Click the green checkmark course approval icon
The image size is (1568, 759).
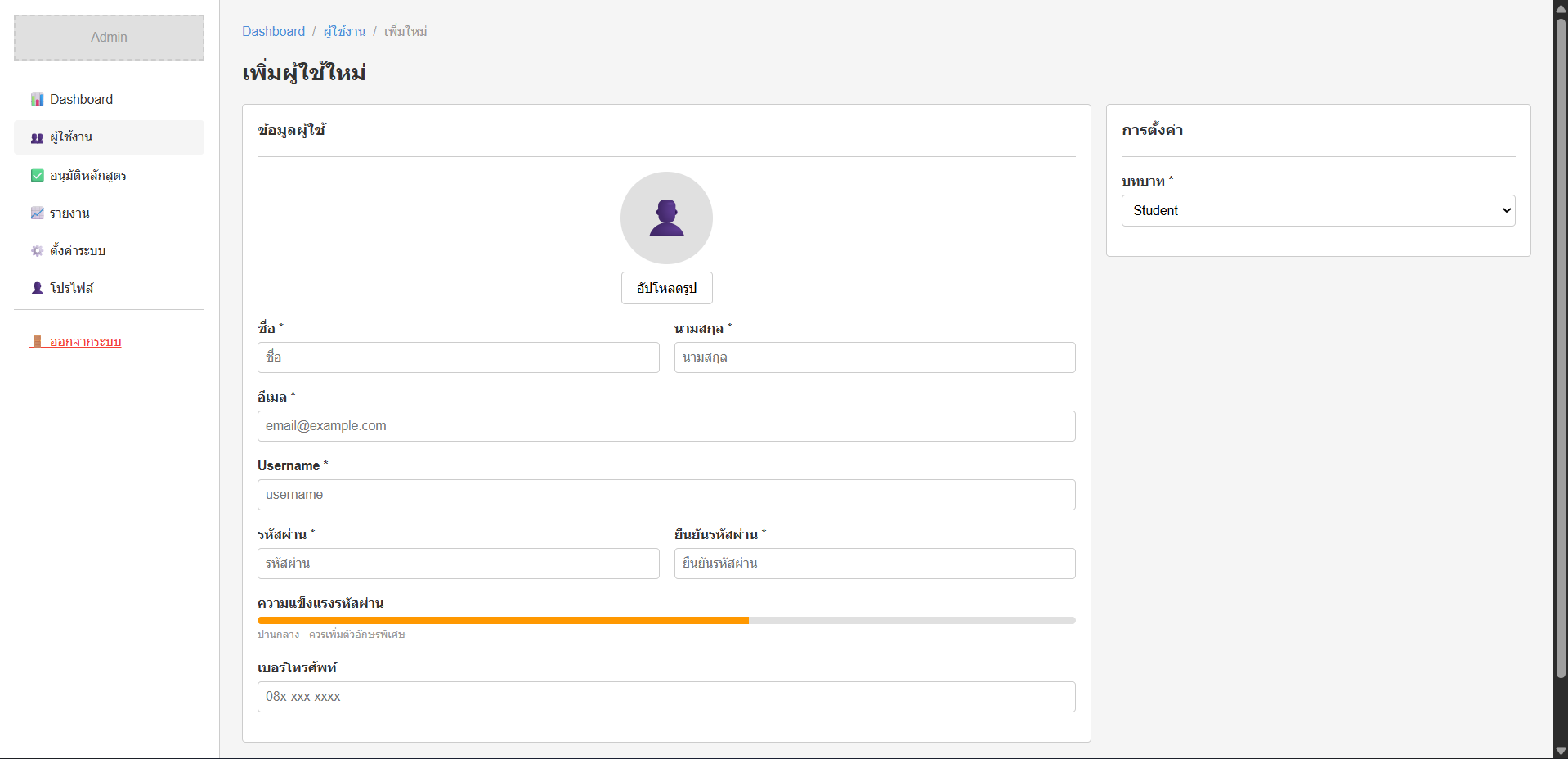(37, 176)
